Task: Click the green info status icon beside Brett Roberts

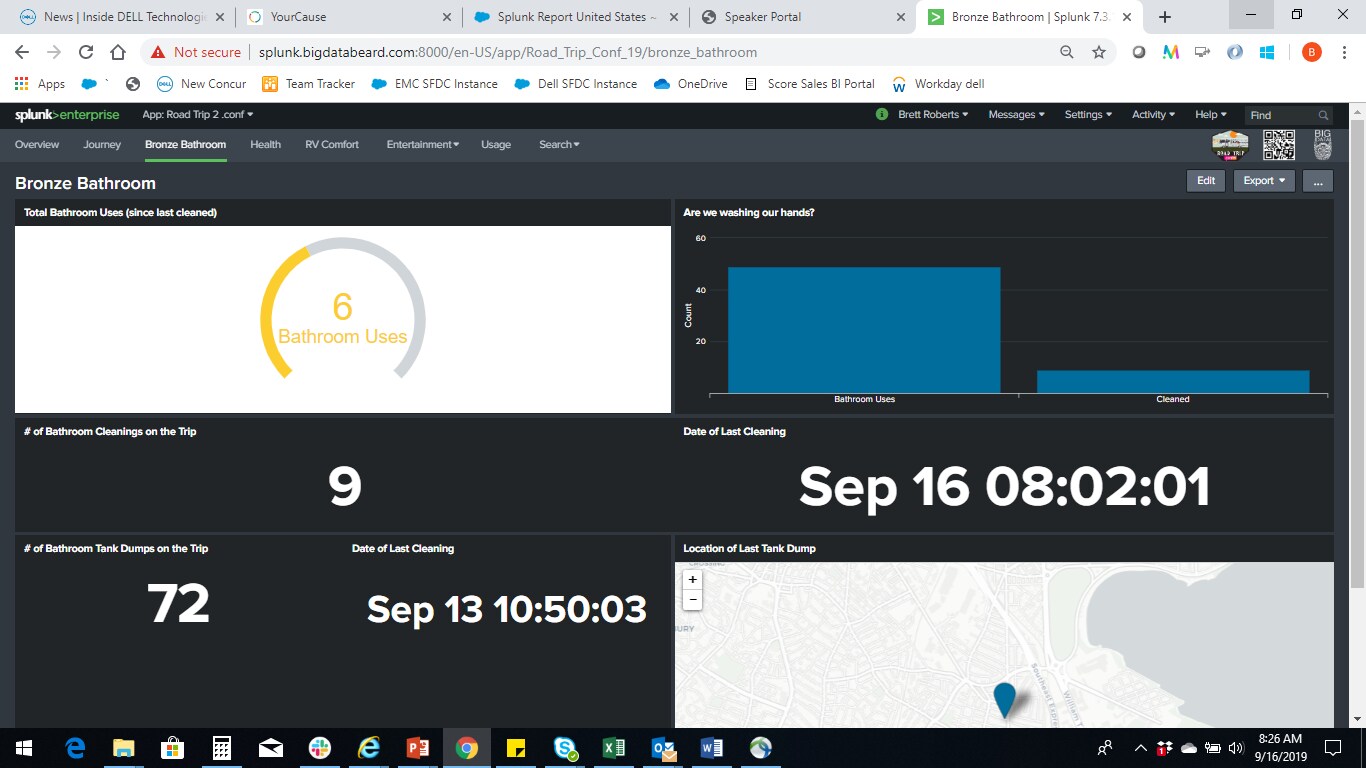Action: click(882, 114)
